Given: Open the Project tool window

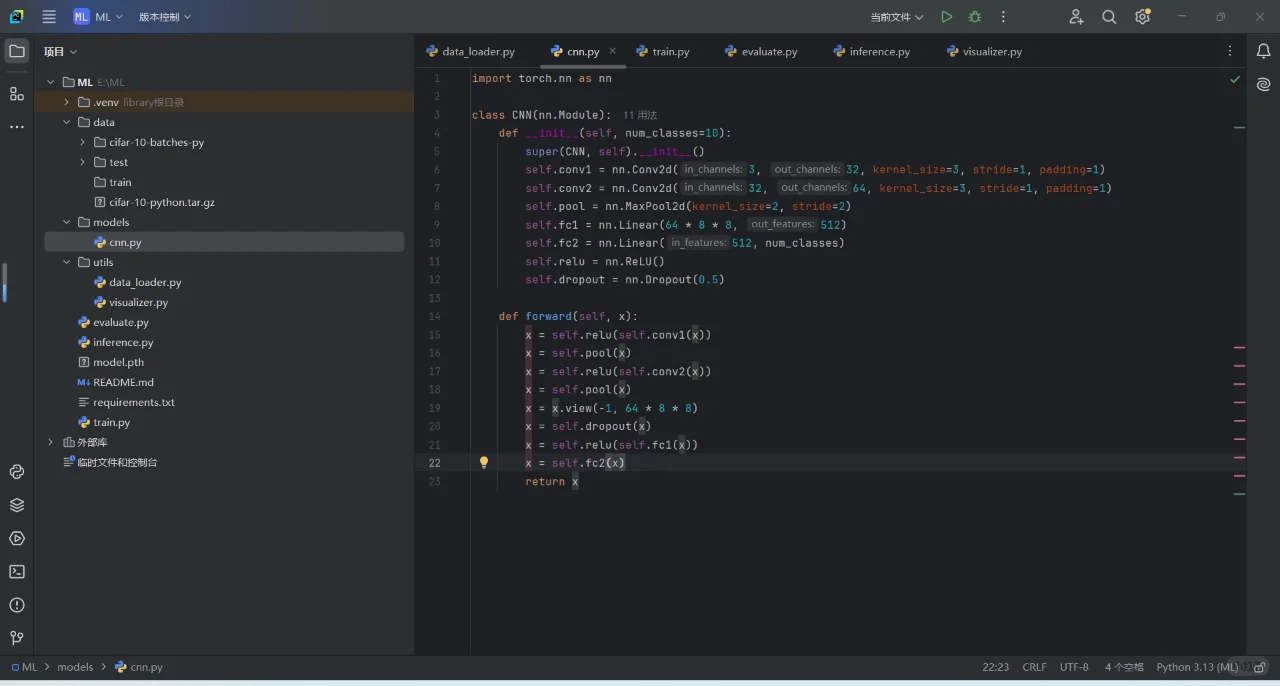Looking at the screenshot, I should click(17, 51).
